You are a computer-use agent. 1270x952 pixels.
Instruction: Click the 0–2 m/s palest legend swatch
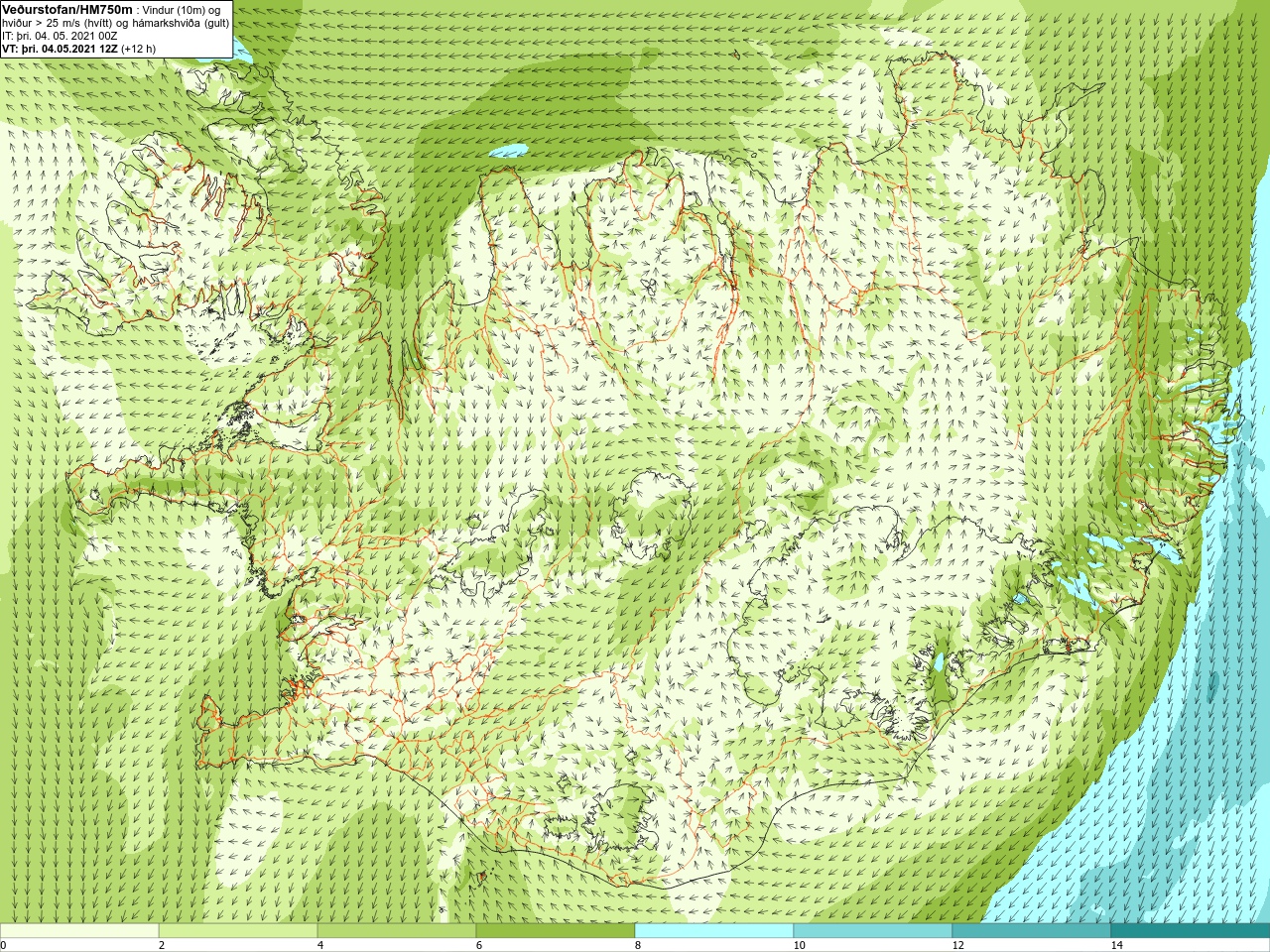point(79,931)
